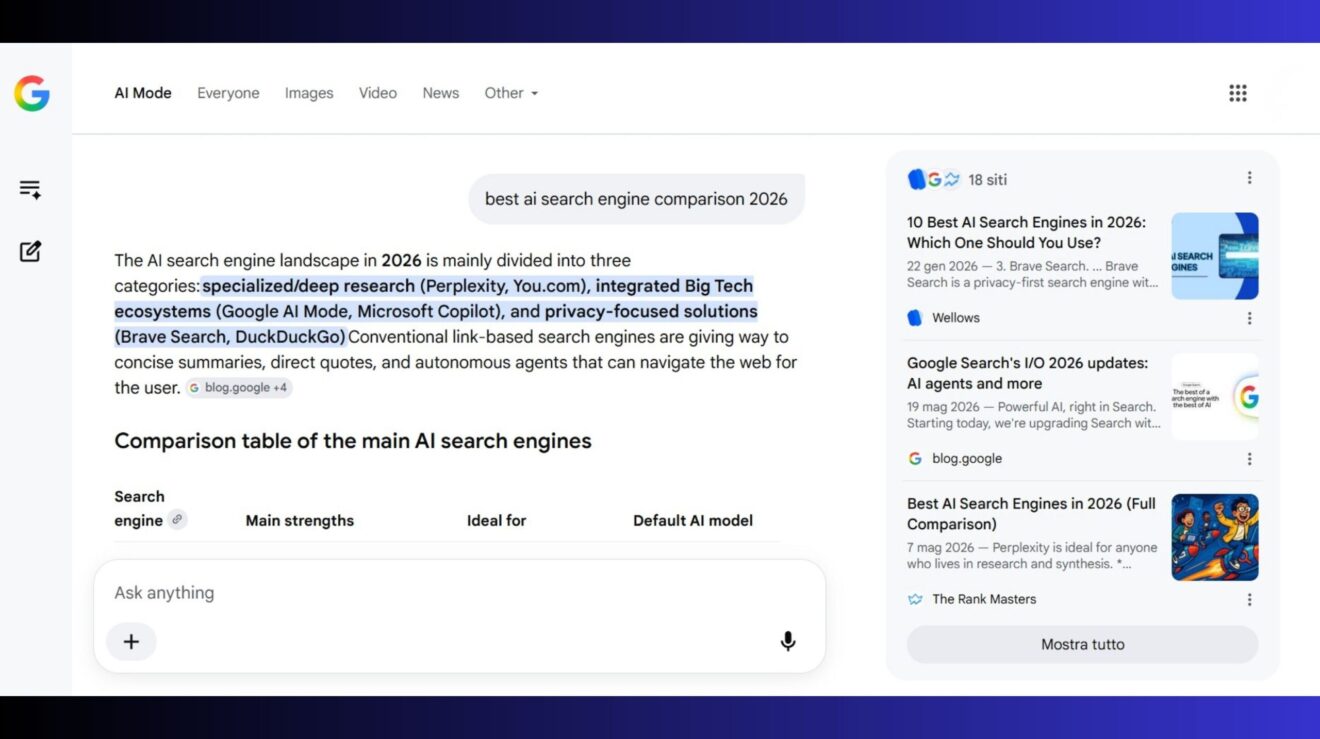Open '10 Best AI Search Engines in 2026' link
This screenshot has height=739, width=1320.
(x=1027, y=232)
